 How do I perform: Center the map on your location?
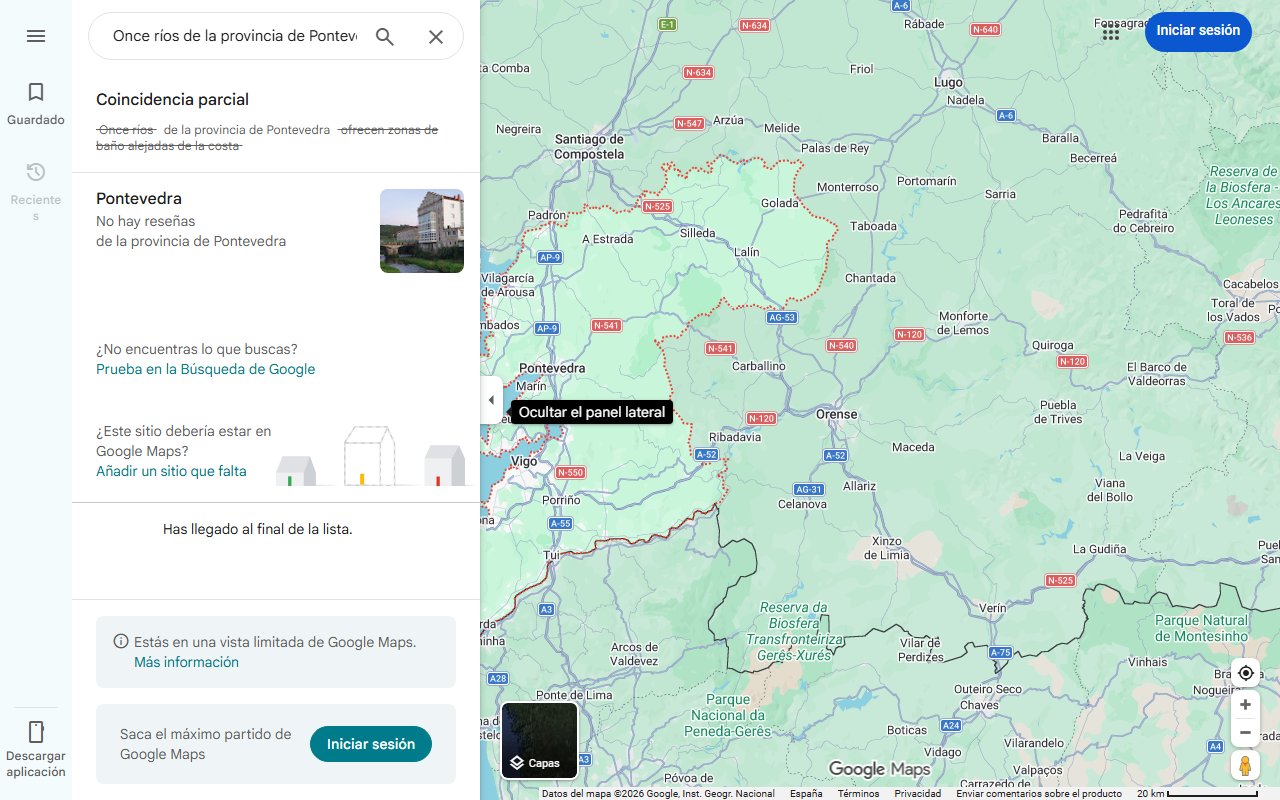click(x=1245, y=673)
